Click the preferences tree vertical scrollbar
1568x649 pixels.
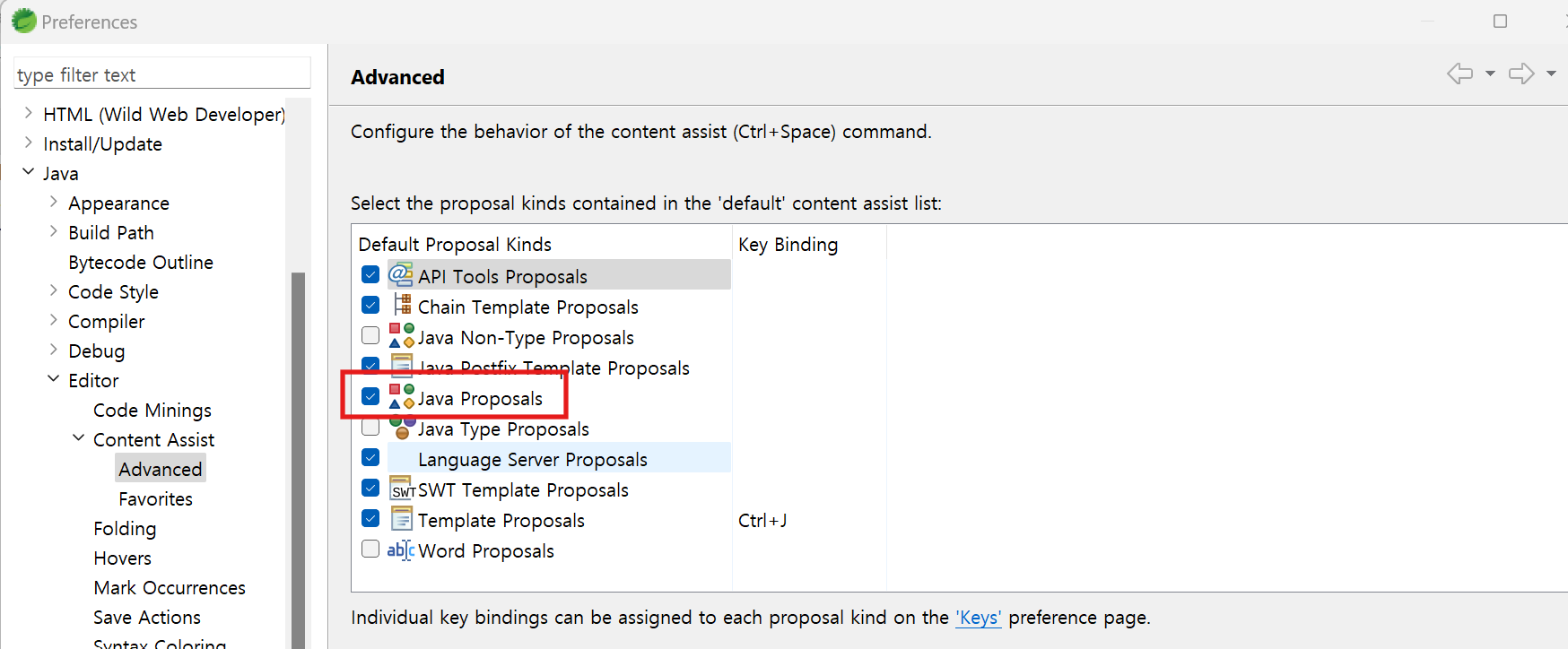pos(298,448)
